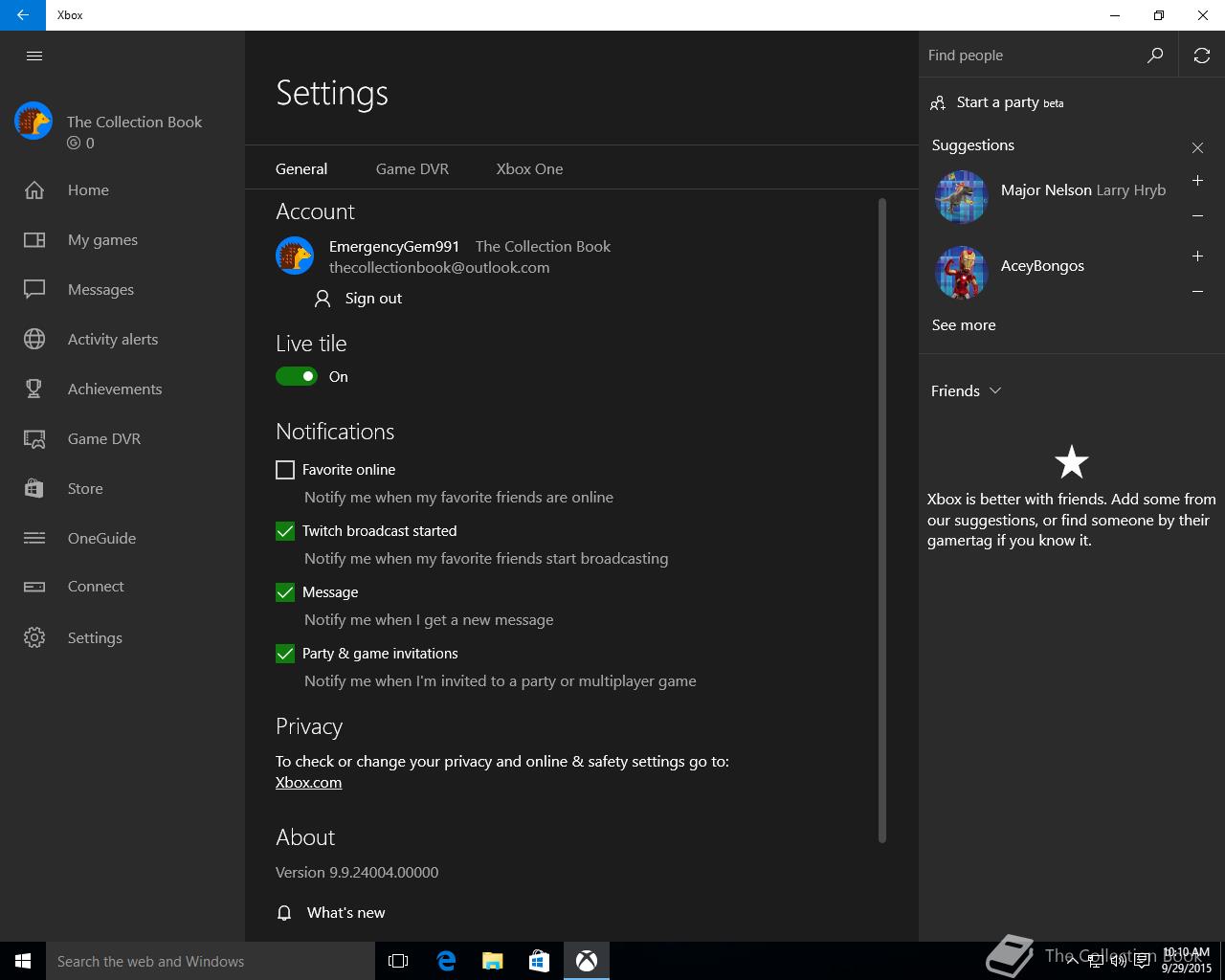This screenshot has height=980, width=1225.
Task: Launch Microsoft Edge from taskbar
Action: 445,961
